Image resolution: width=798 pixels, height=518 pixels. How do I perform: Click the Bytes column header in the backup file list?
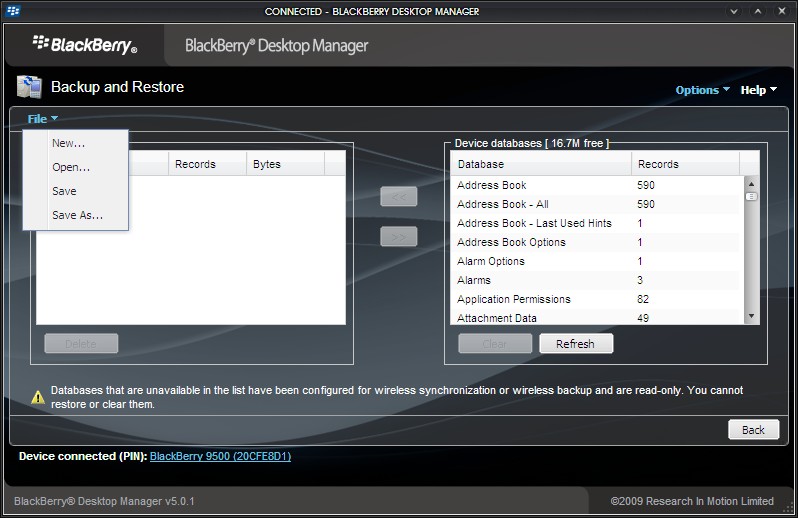(x=286, y=164)
